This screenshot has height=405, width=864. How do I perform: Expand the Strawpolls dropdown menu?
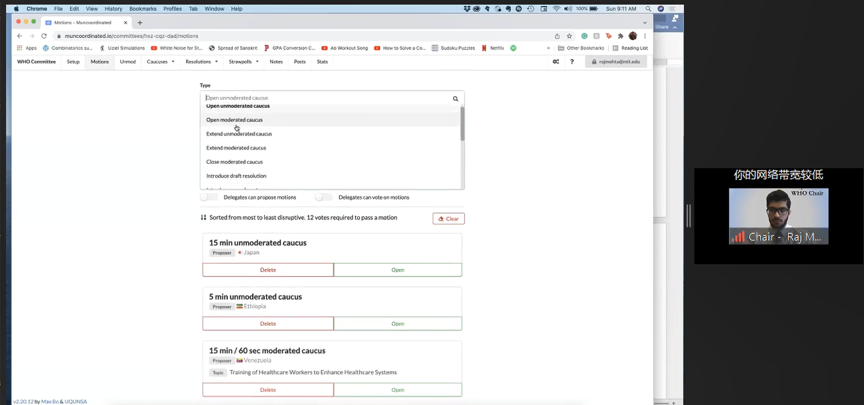244,62
